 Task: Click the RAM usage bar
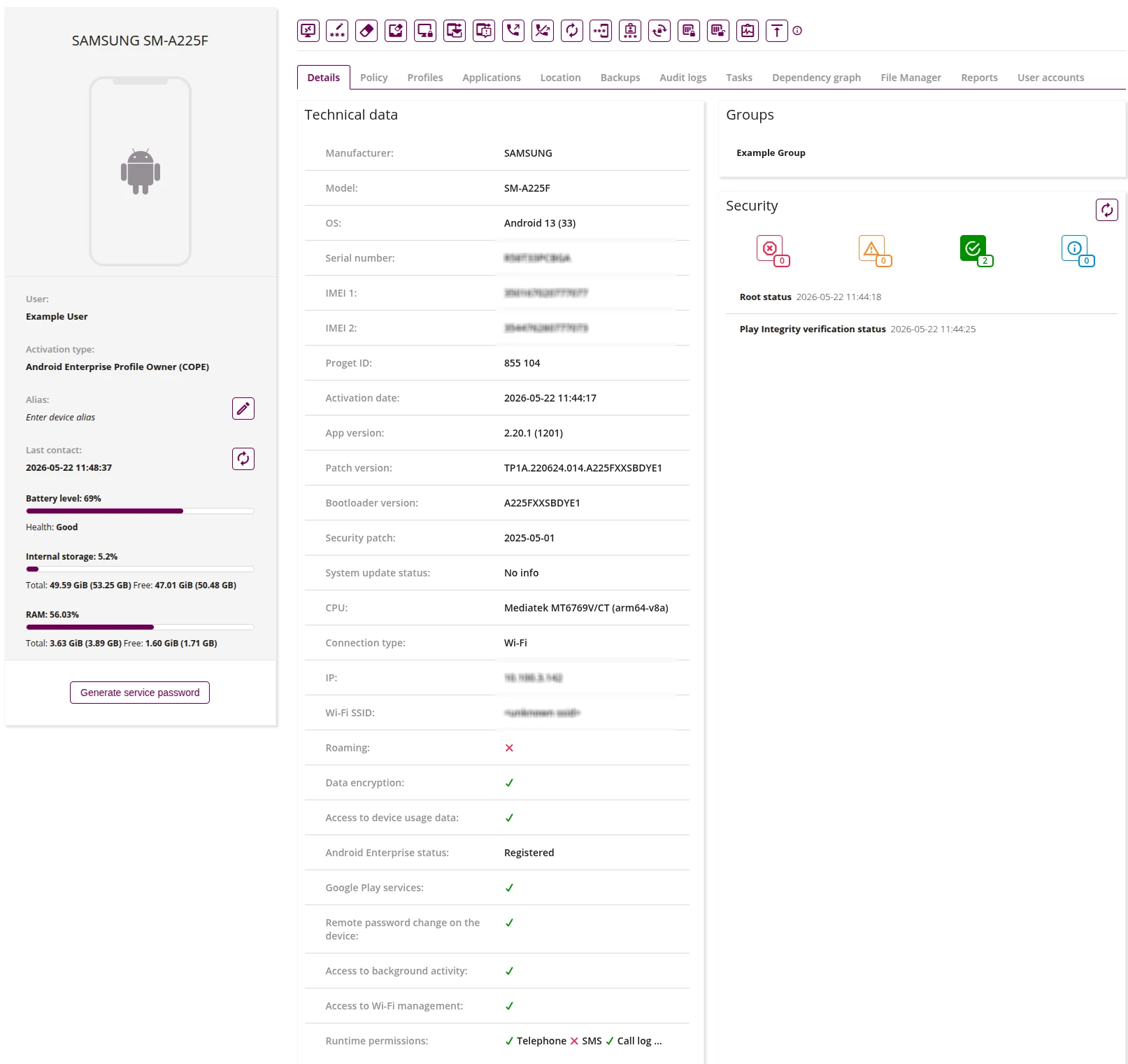coord(140,627)
